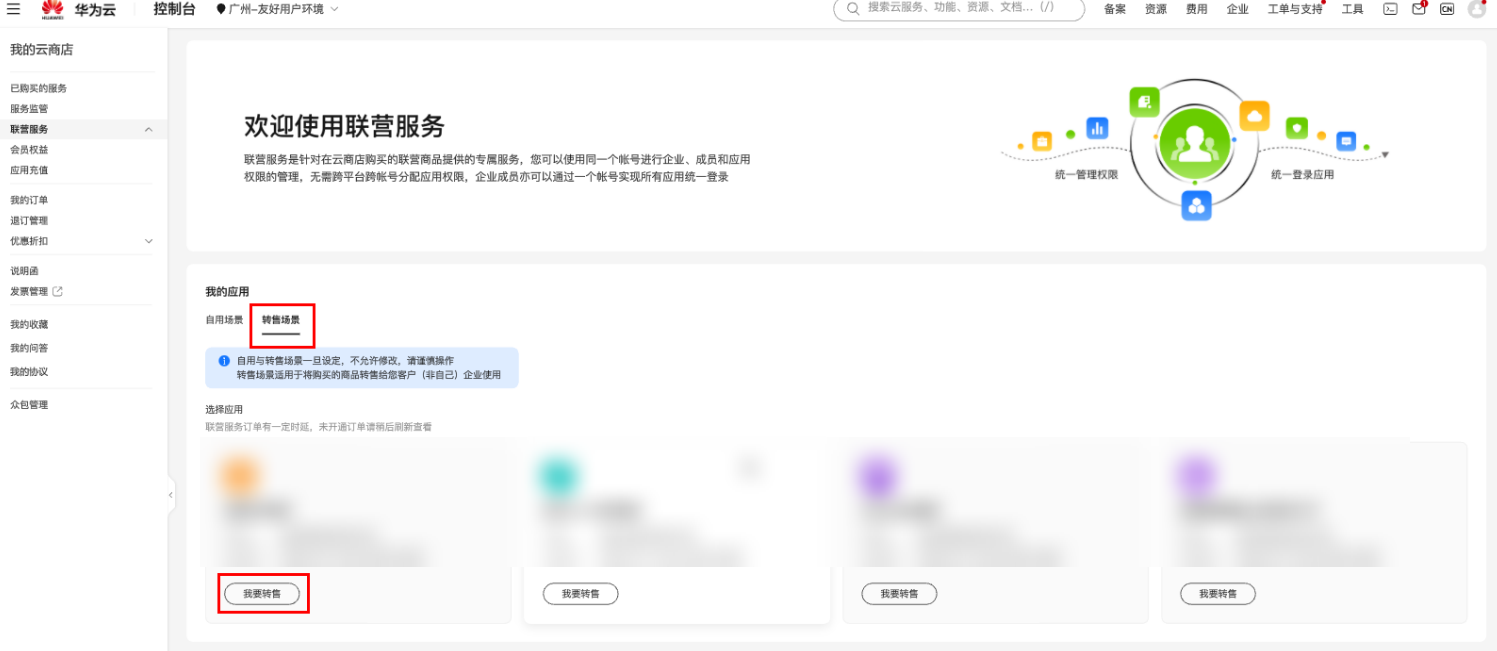Expand the 优惠折扣 sidebar section
Screen dimensions: 1497x651
tap(148, 241)
